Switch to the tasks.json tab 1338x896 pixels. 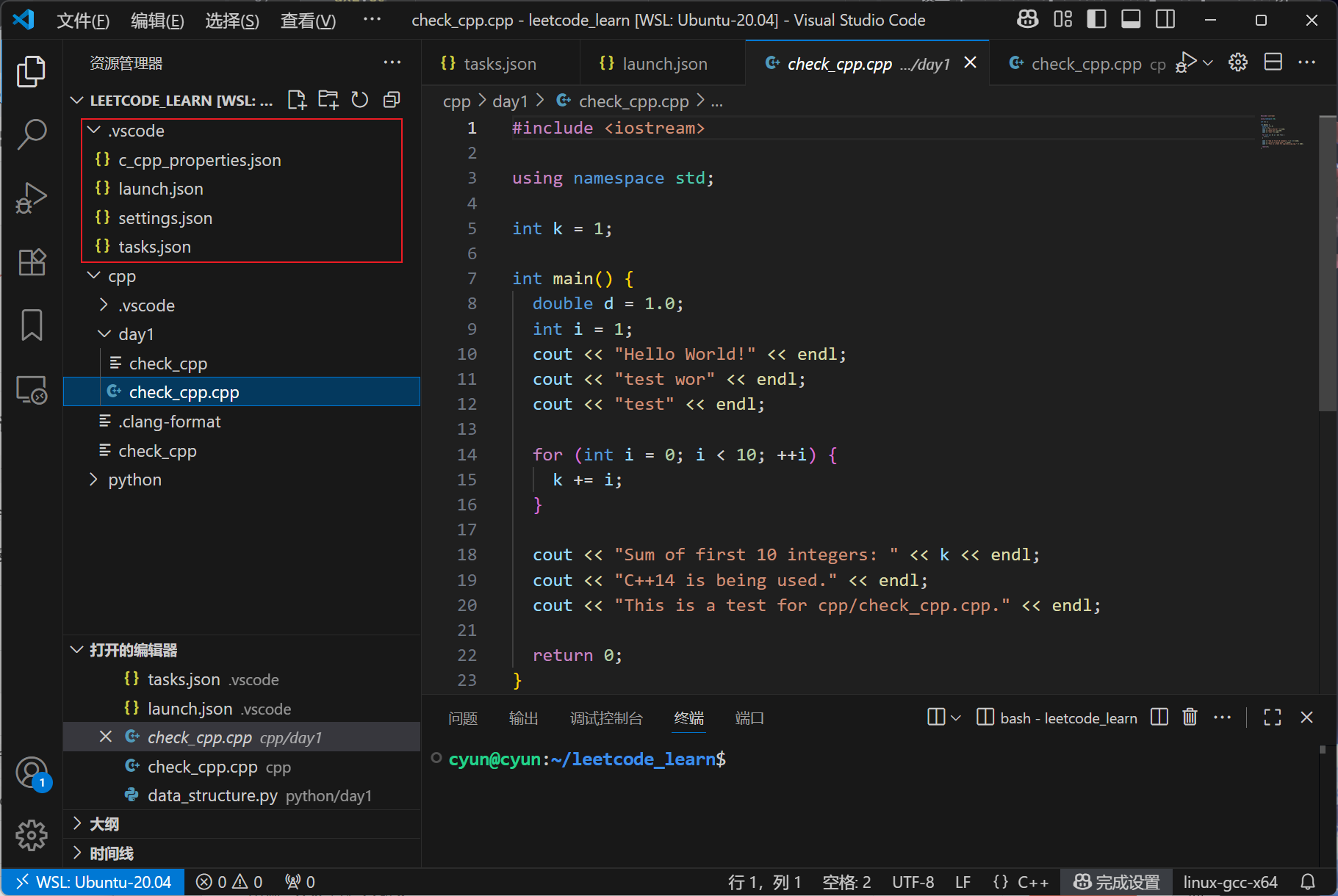click(500, 64)
